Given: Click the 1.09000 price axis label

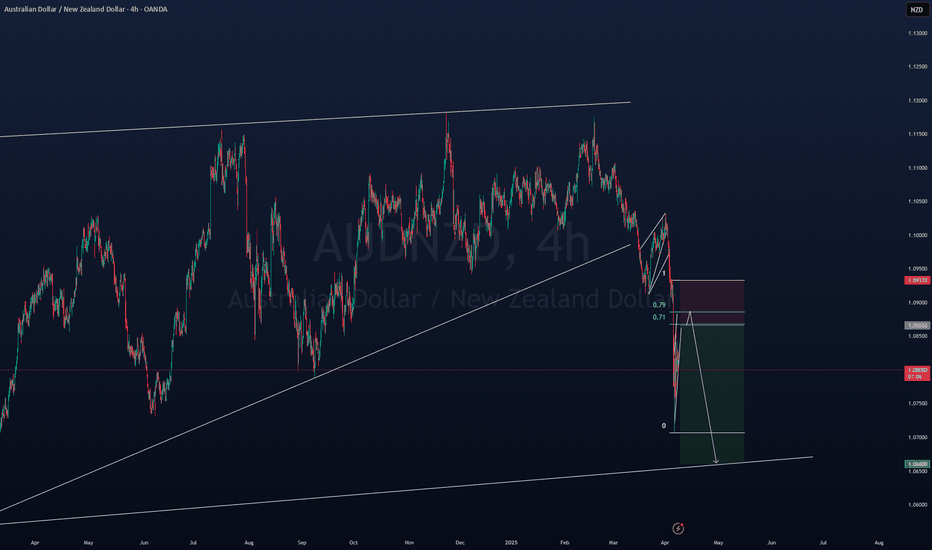Looking at the screenshot, I should click(917, 303).
